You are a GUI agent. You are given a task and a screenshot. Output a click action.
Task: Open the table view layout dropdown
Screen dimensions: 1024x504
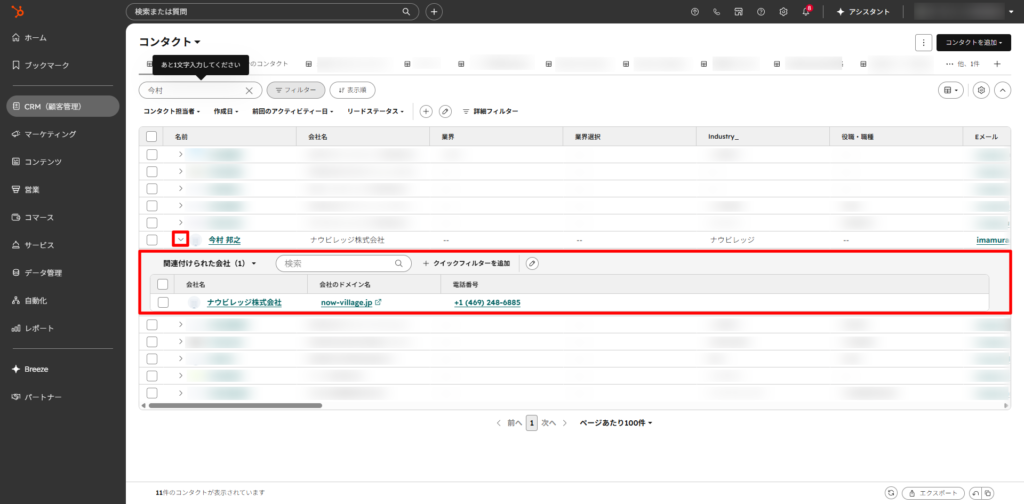coord(950,90)
